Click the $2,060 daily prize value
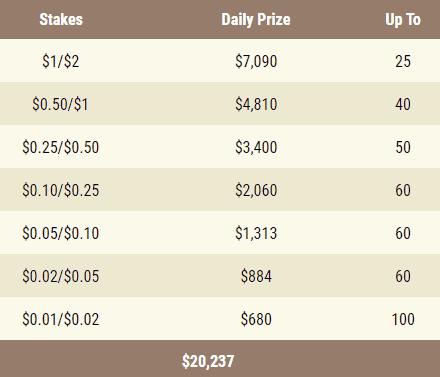The height and width of the screenshot is (377, 440). click(x=256, y=190)
